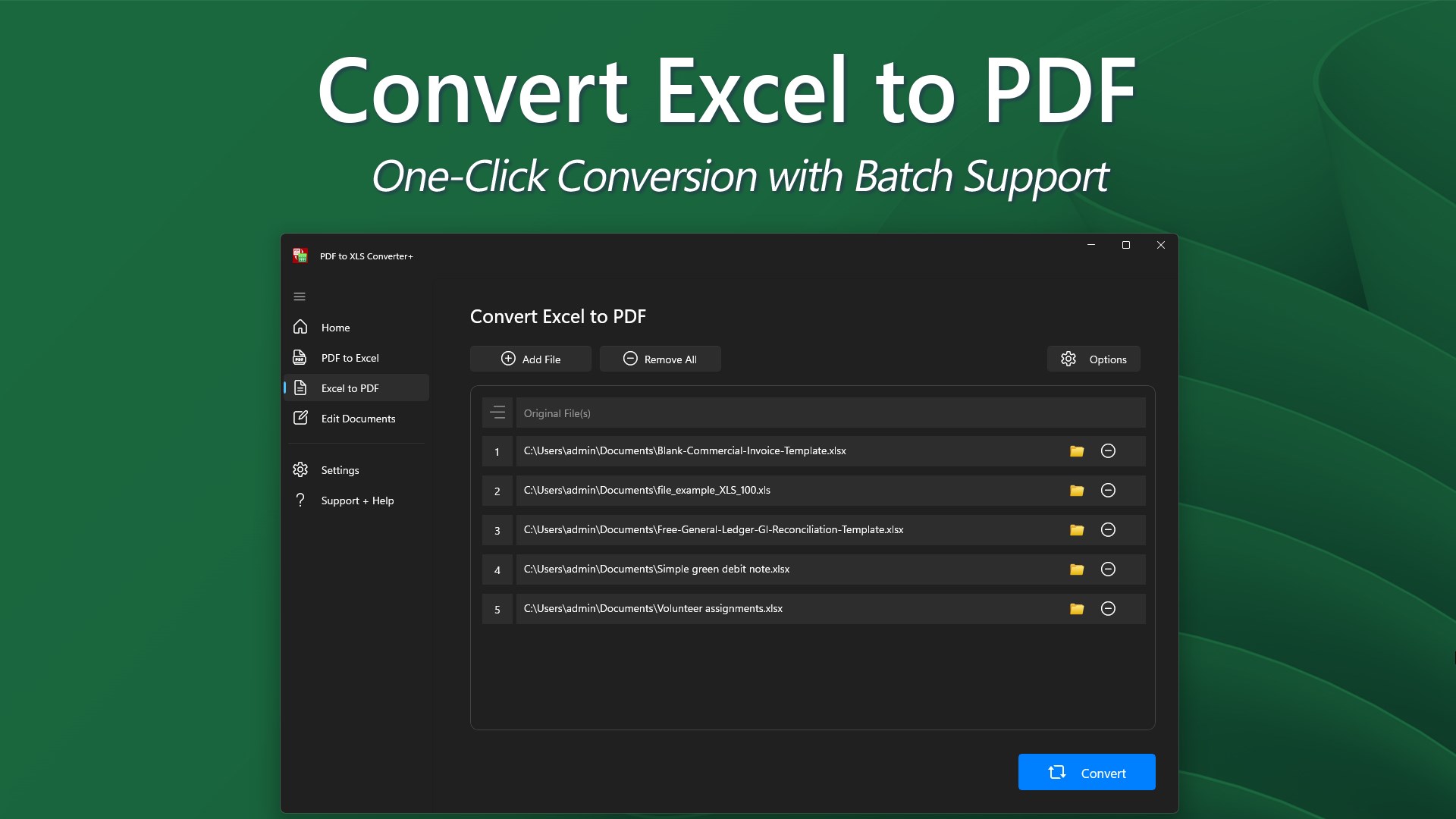Open folder for Simple green debit note.xlsx
This screenshot has height=819, width=1456.
[1077, 570]
